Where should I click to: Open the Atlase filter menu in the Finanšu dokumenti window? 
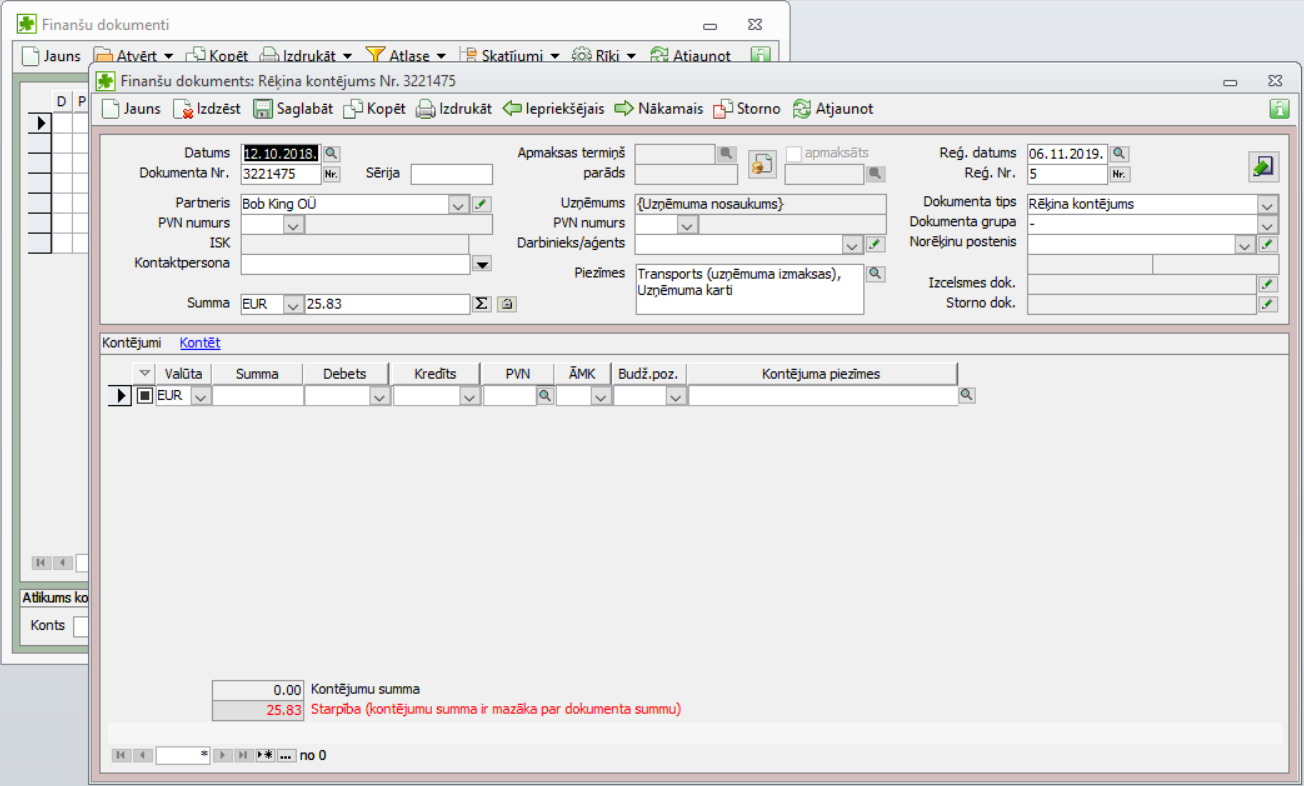pyautogui.click(x=405, y=56)
